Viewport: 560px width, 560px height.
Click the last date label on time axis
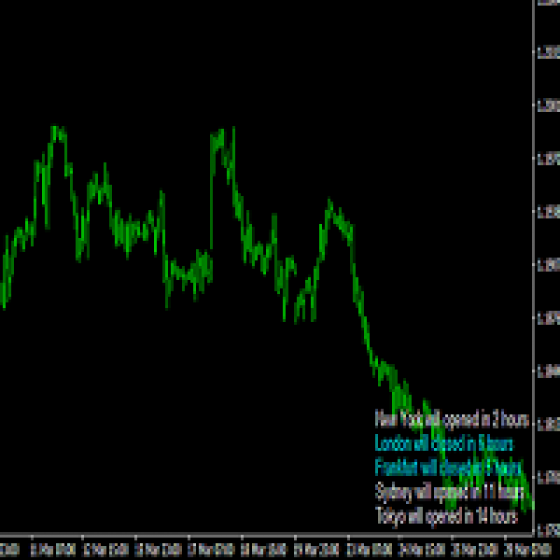tap(528, 549)
